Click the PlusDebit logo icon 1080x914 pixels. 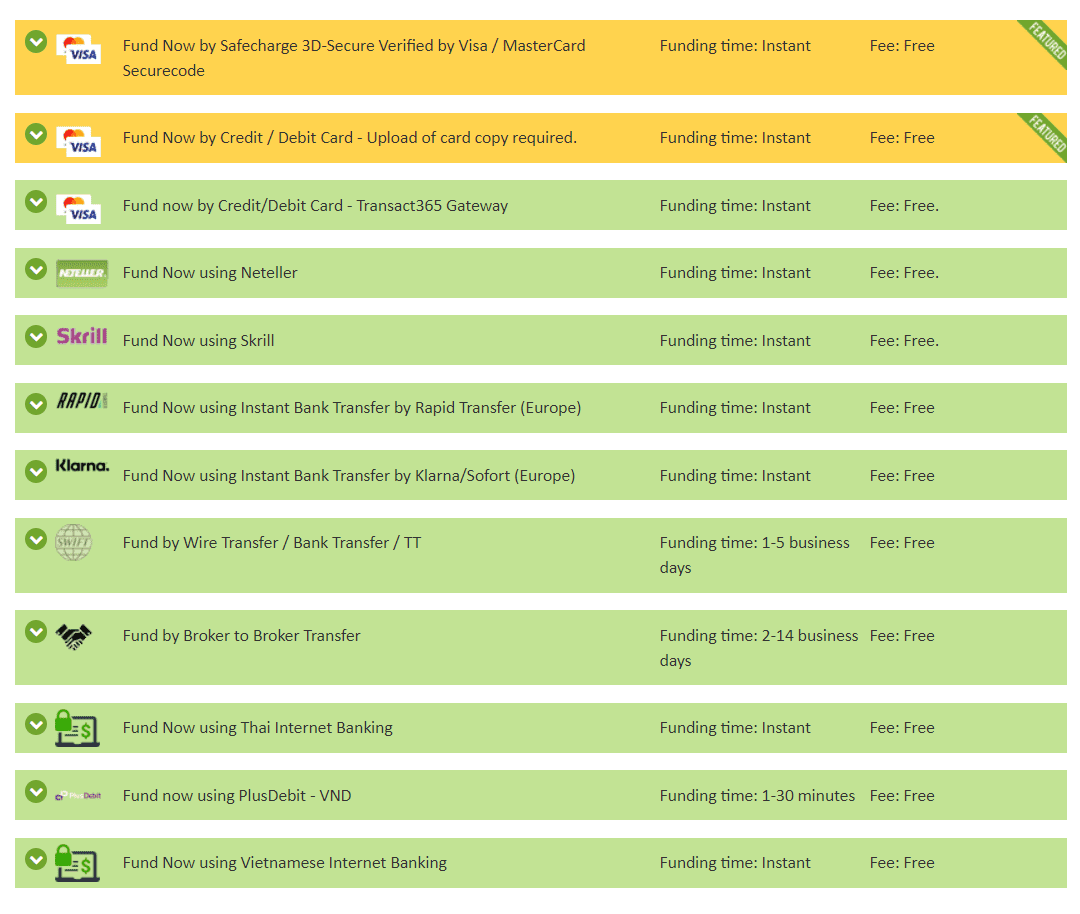[x=78, y=796]
